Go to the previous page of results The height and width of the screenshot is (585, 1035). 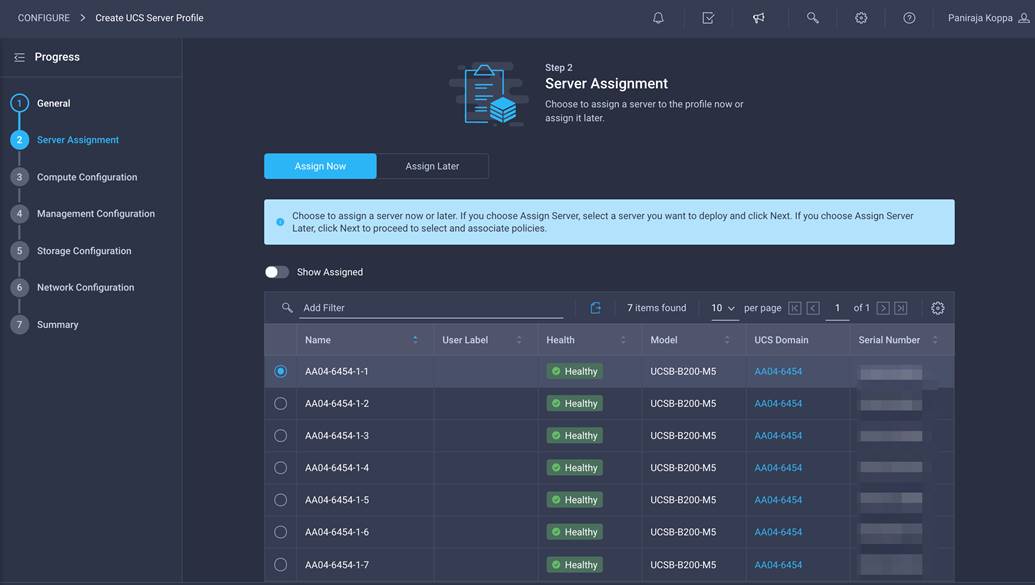pyautogui.click(x=813, y=308)
